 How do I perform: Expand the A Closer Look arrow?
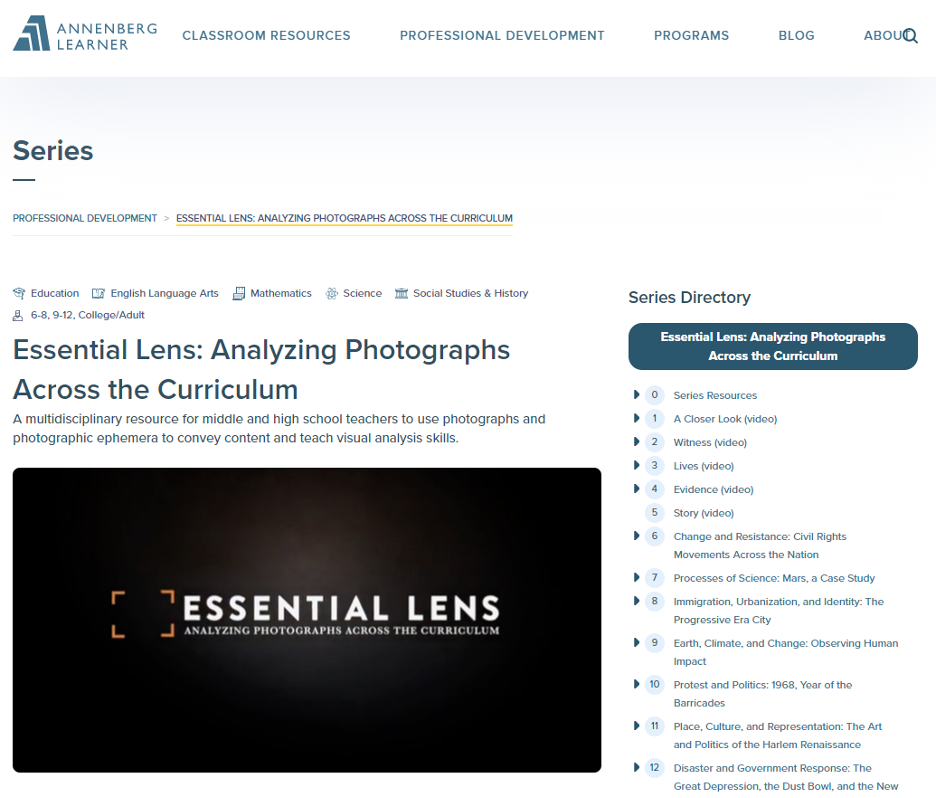click(x=636, y=418)
